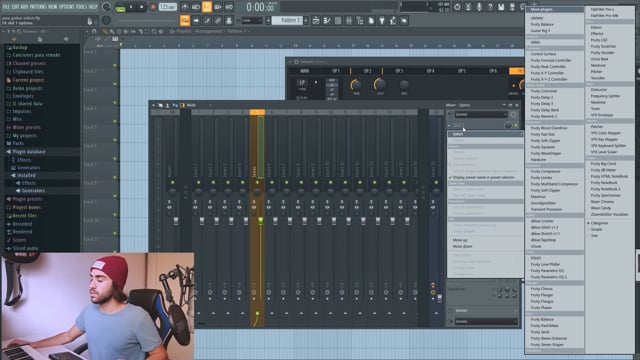Expand the Packs folder in browser
Screen dimensions: 640x360
pos(18,143)
